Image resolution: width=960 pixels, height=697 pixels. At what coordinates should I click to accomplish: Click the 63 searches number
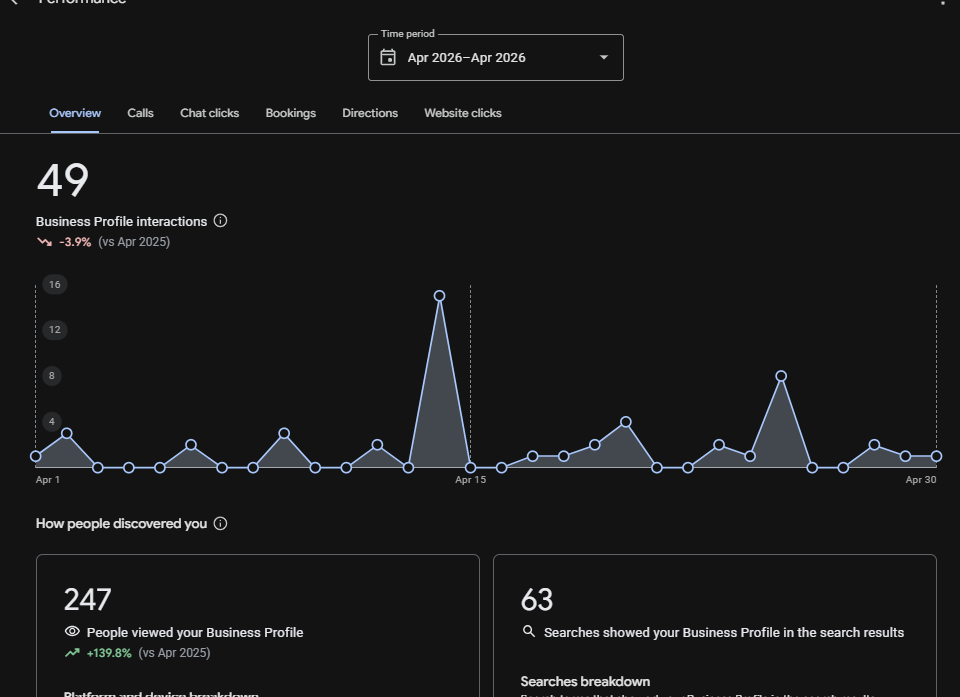pyautogui.click(x=537, y=600)
